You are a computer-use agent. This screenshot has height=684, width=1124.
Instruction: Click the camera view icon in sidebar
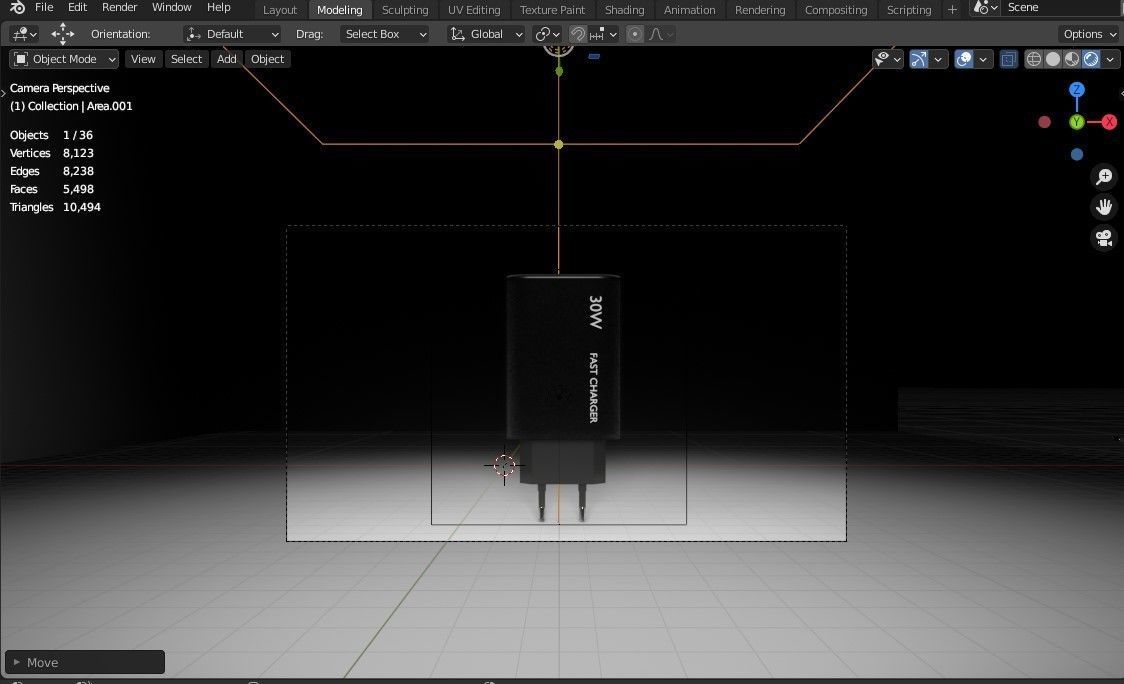point(1104,238)
